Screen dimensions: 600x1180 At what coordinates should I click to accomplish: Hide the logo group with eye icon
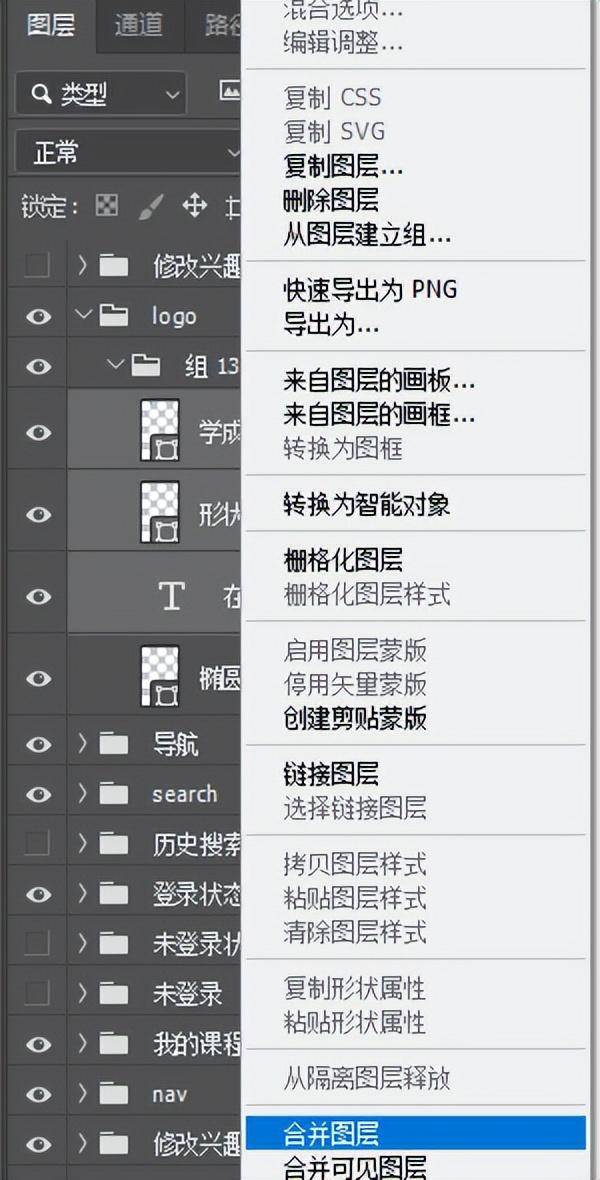coord(38,316)
